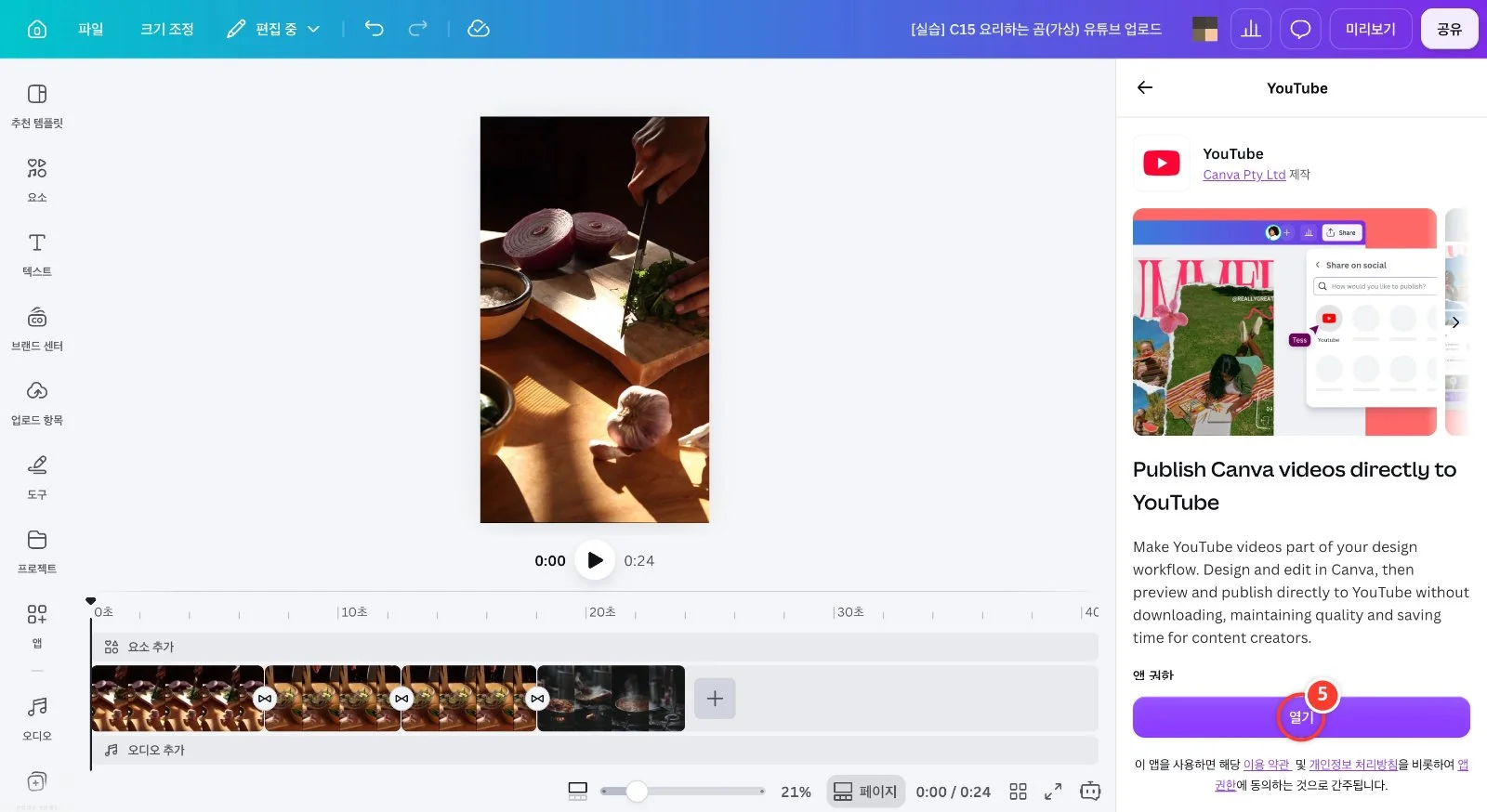Viewport: 1487px width, 812px height.
Task: Select the 텍스트 sidebar tool
Action: [x=37, y=255]
